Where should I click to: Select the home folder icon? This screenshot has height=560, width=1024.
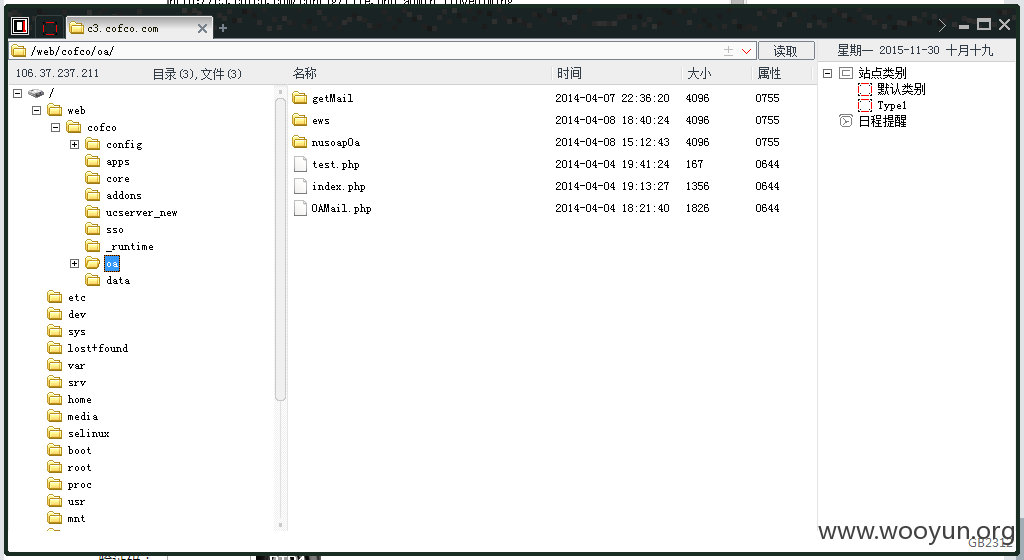[55, 399]
